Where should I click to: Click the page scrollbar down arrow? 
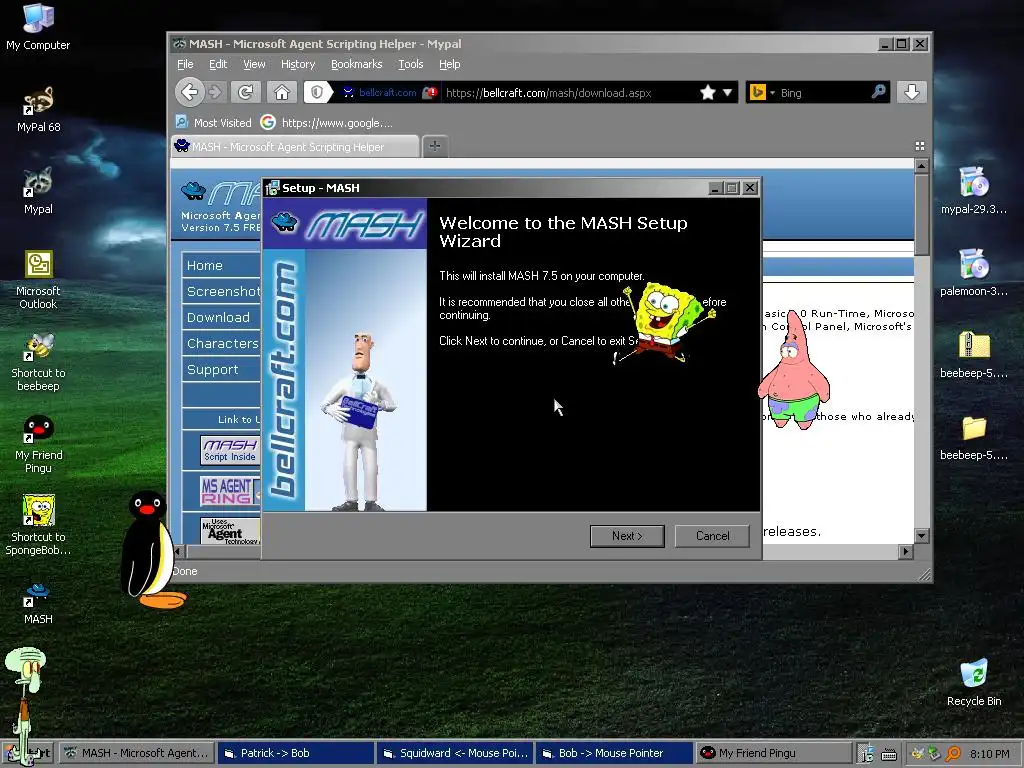[x=921, y=536]
